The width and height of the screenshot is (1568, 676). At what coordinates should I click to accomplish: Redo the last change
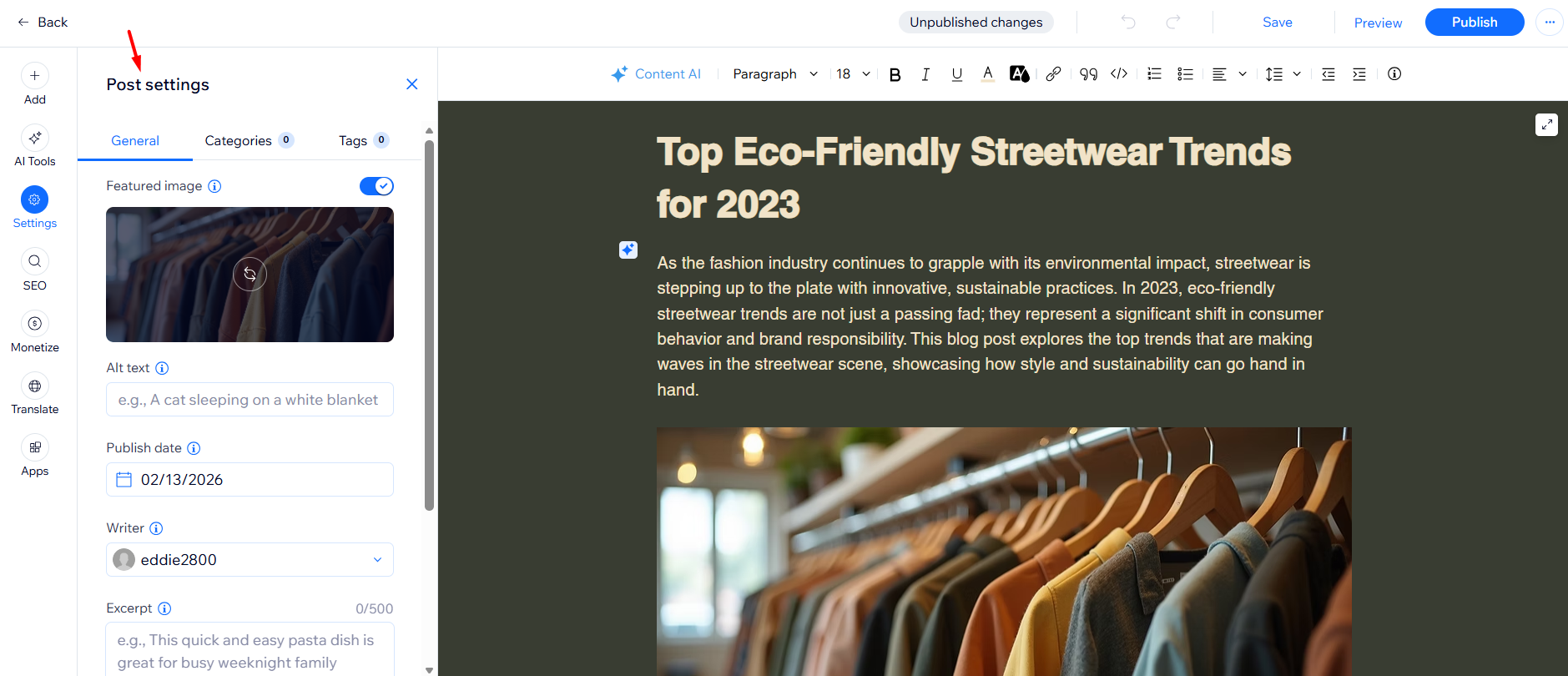pyautogui.click(x=1173, y=23)
